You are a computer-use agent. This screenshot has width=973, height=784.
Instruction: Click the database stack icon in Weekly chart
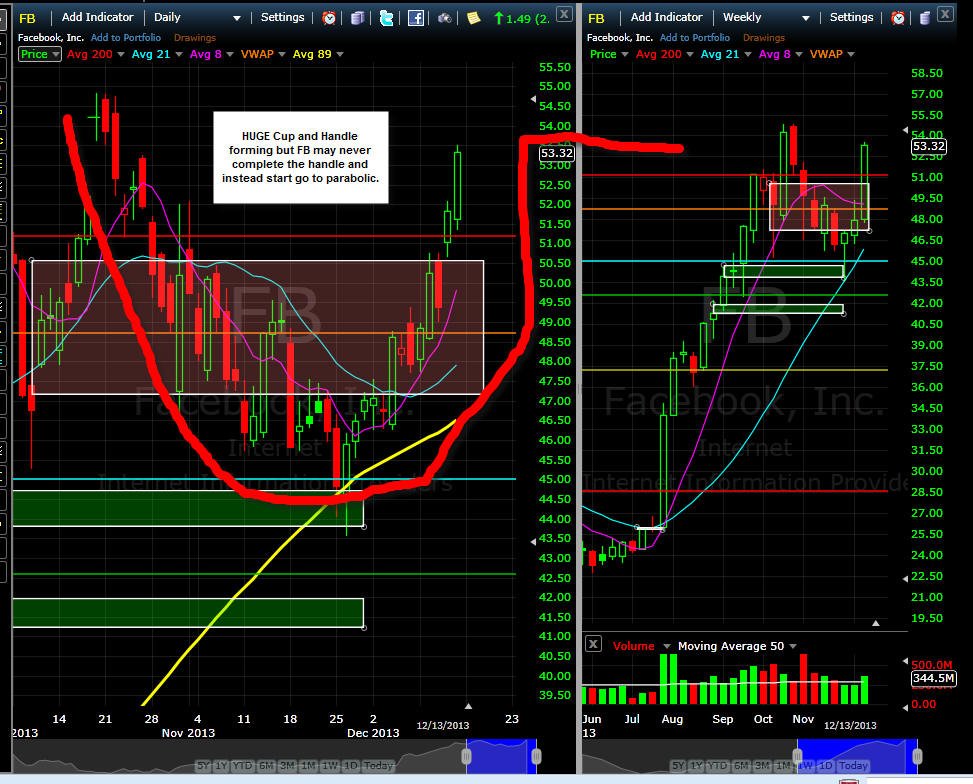coord(925,18)
